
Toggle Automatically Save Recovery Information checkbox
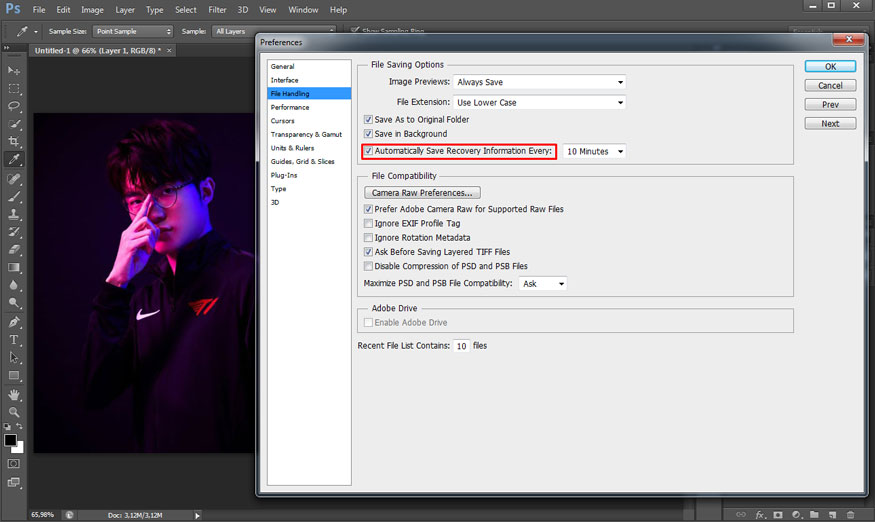coord(368,151)
